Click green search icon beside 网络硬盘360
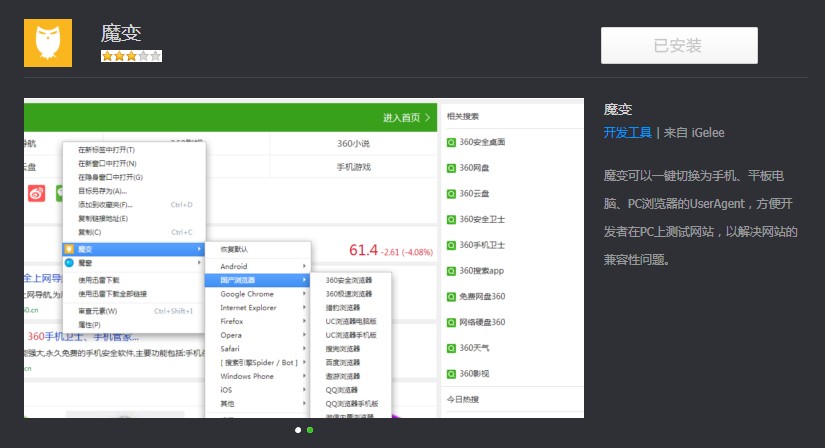 pyautogui.click(x=451, y=323)
